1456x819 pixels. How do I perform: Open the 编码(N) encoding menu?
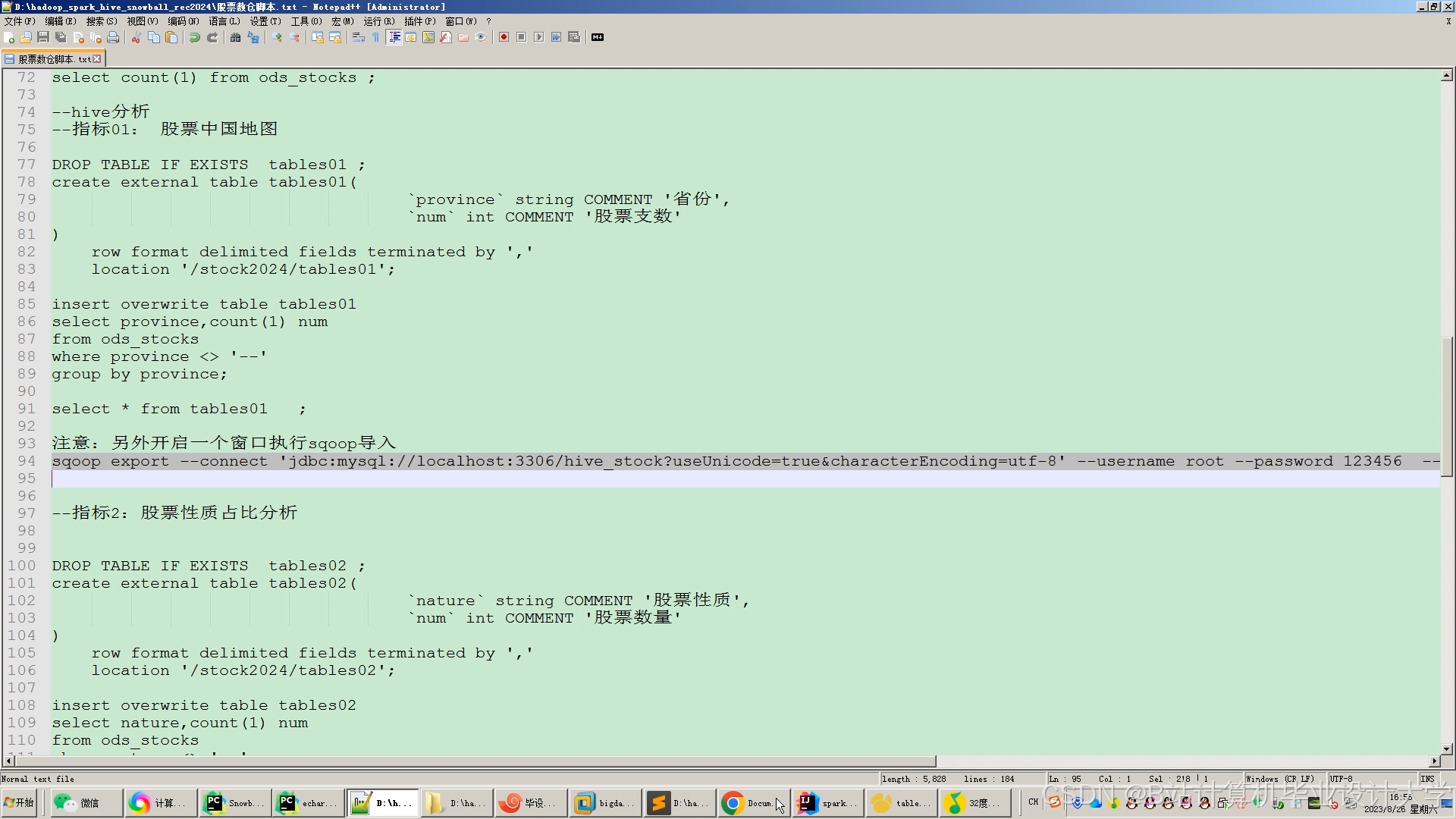(x=183, y=21)
